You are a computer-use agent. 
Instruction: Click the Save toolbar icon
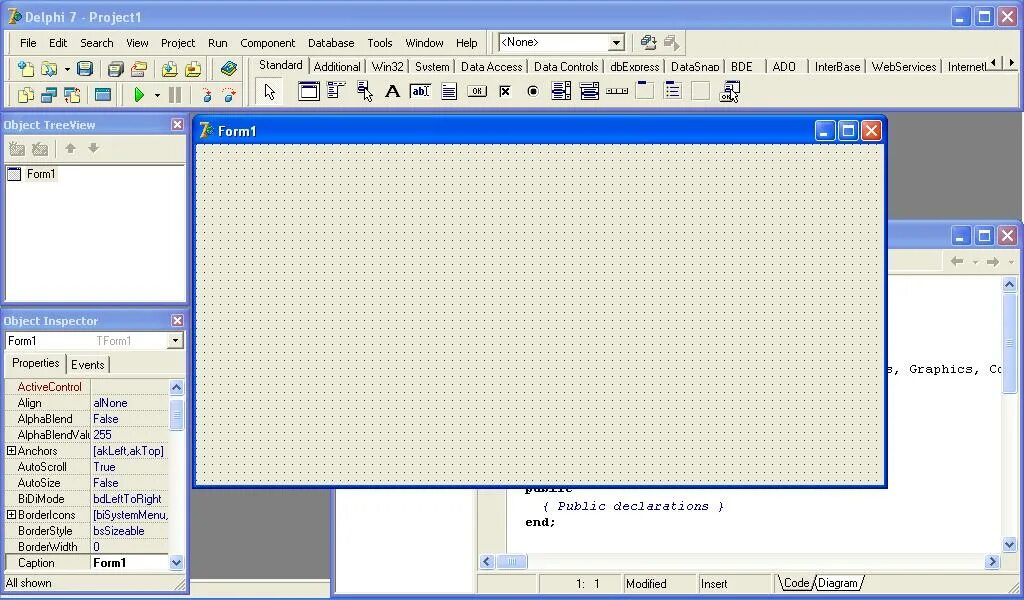point(85,69)
